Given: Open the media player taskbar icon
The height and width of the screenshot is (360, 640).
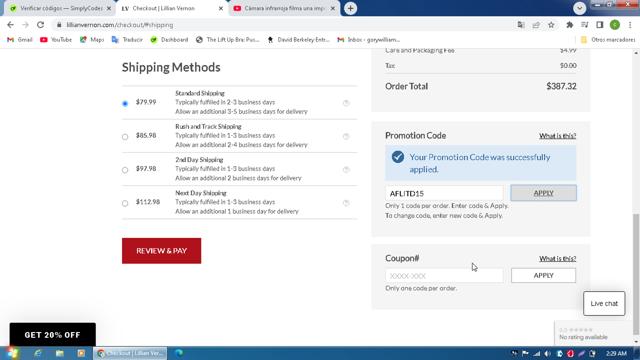Looking at the screenshot, I should (x=81, y=353).
